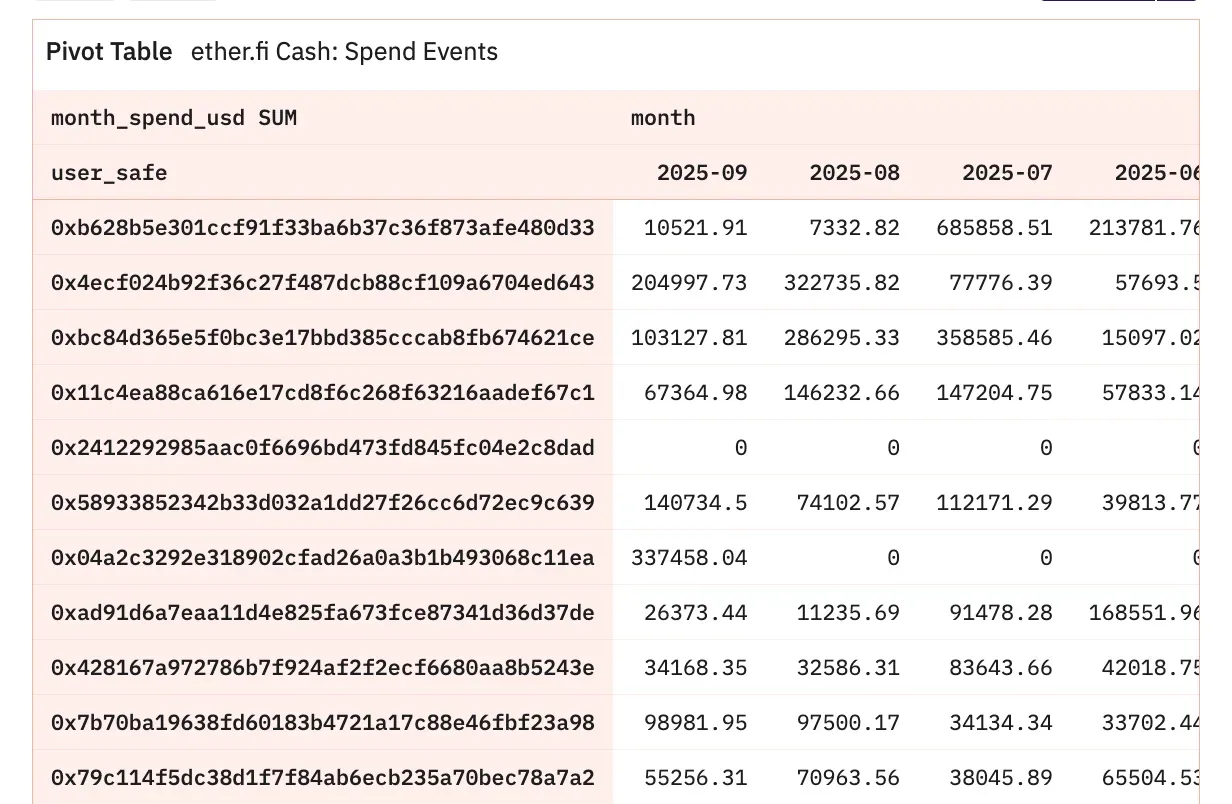Select the cell with value 147204.75
This screenshot has height=804, width=1232.
[x=994, y=393]
